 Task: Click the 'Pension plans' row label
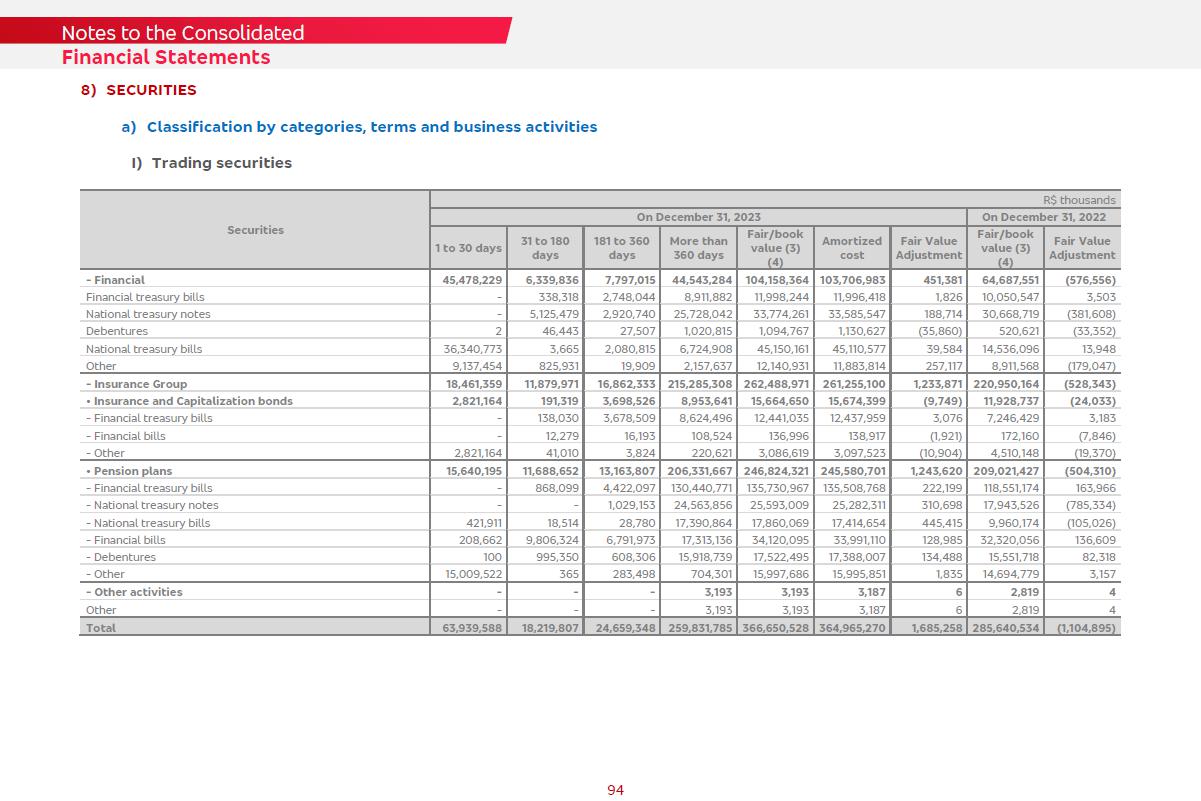[x=132, y=471]
